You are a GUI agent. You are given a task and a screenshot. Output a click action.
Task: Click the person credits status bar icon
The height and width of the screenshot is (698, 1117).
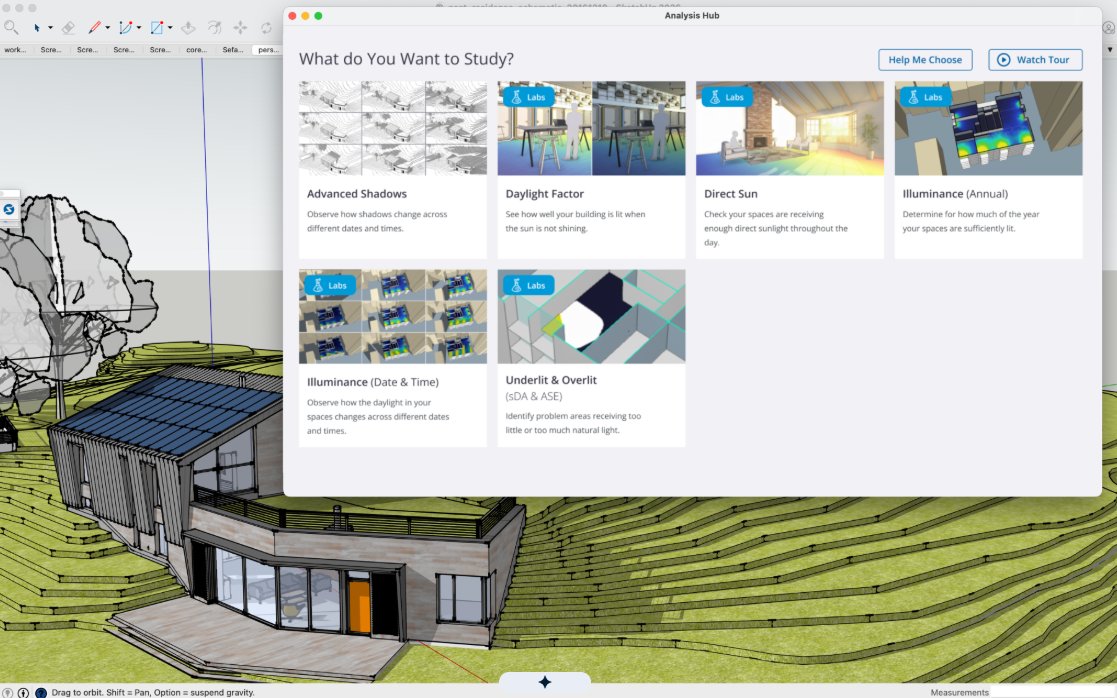[24, 692]
